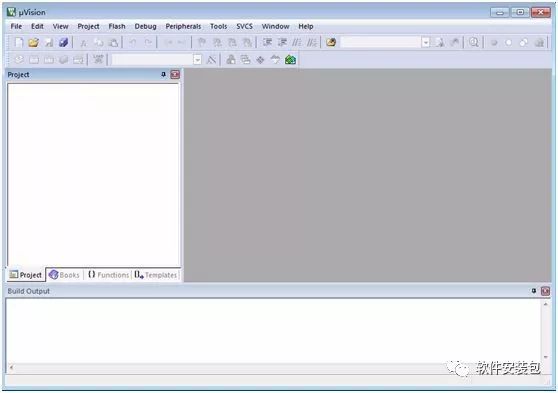This screenshot has height=393, width=558.
Task: Click the Download to flash icon
Action: click(x=98, y=59)
